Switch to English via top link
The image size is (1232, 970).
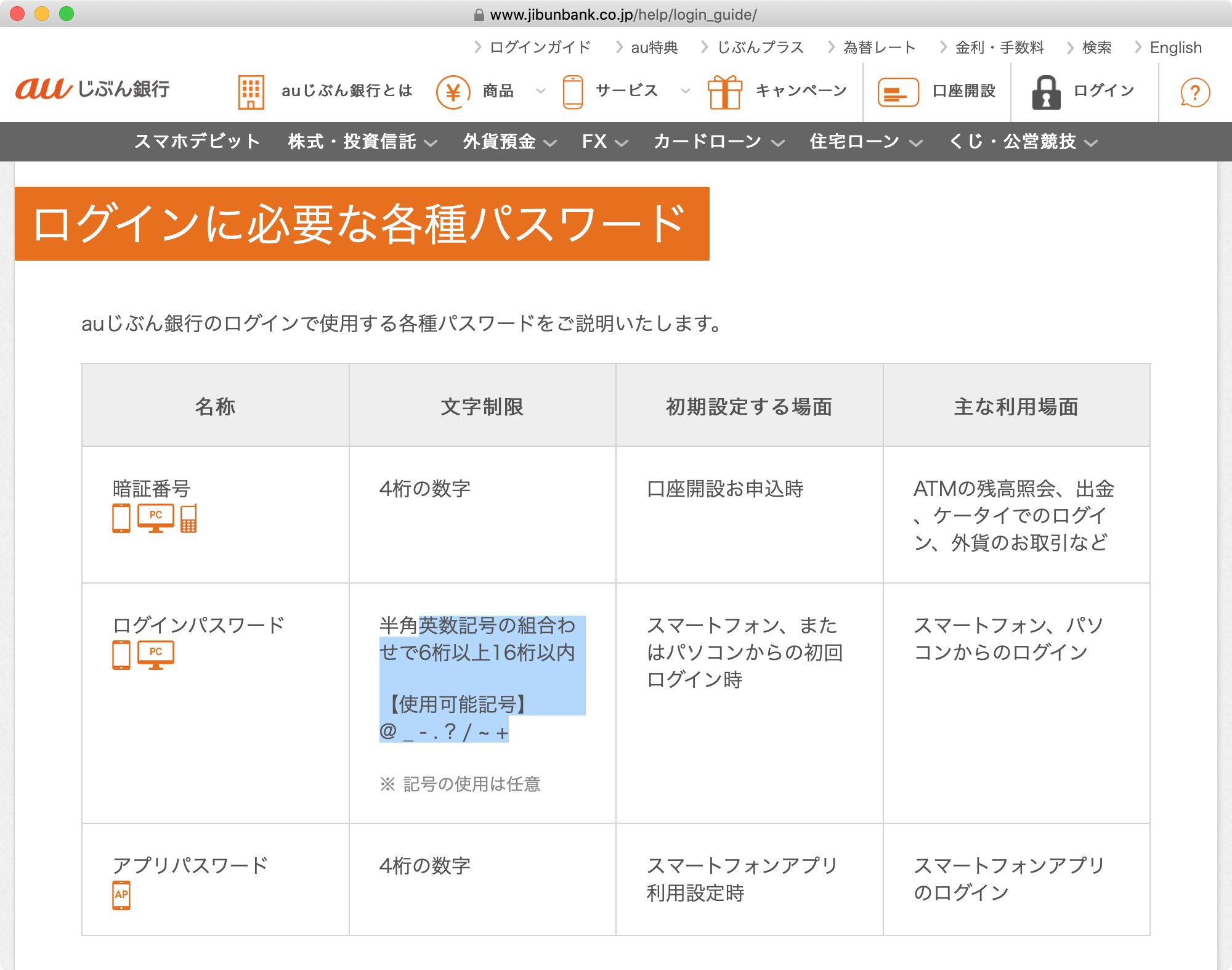click(1175, 47)
